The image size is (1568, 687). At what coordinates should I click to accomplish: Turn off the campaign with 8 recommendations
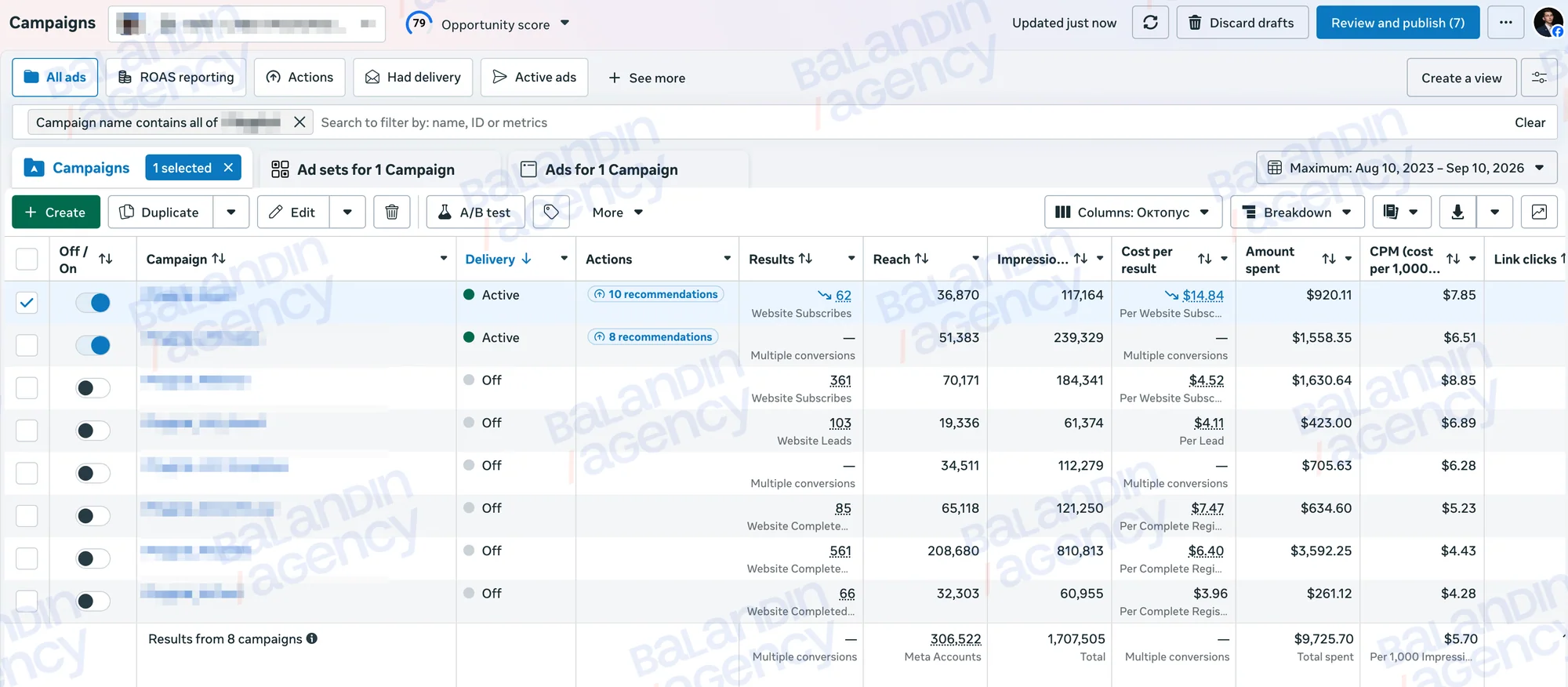point(93,345)
